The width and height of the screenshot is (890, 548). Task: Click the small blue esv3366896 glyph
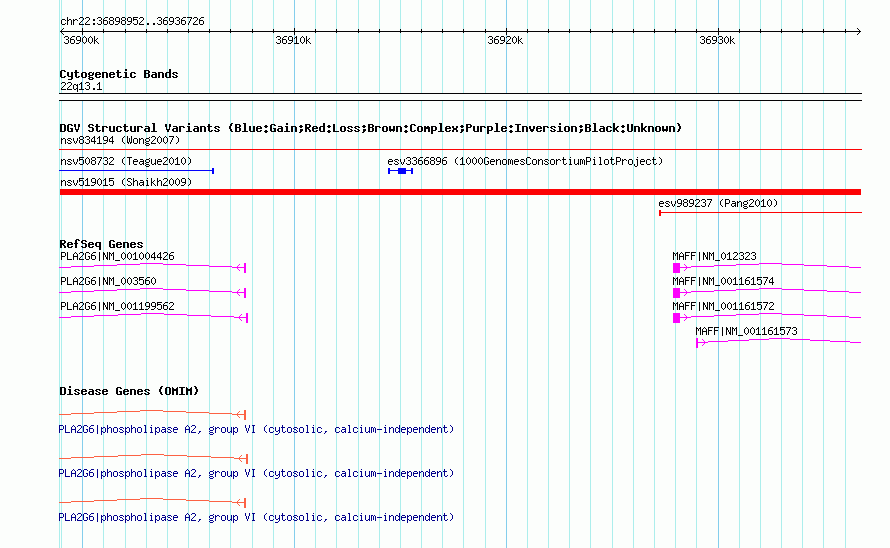coord(400,171)
